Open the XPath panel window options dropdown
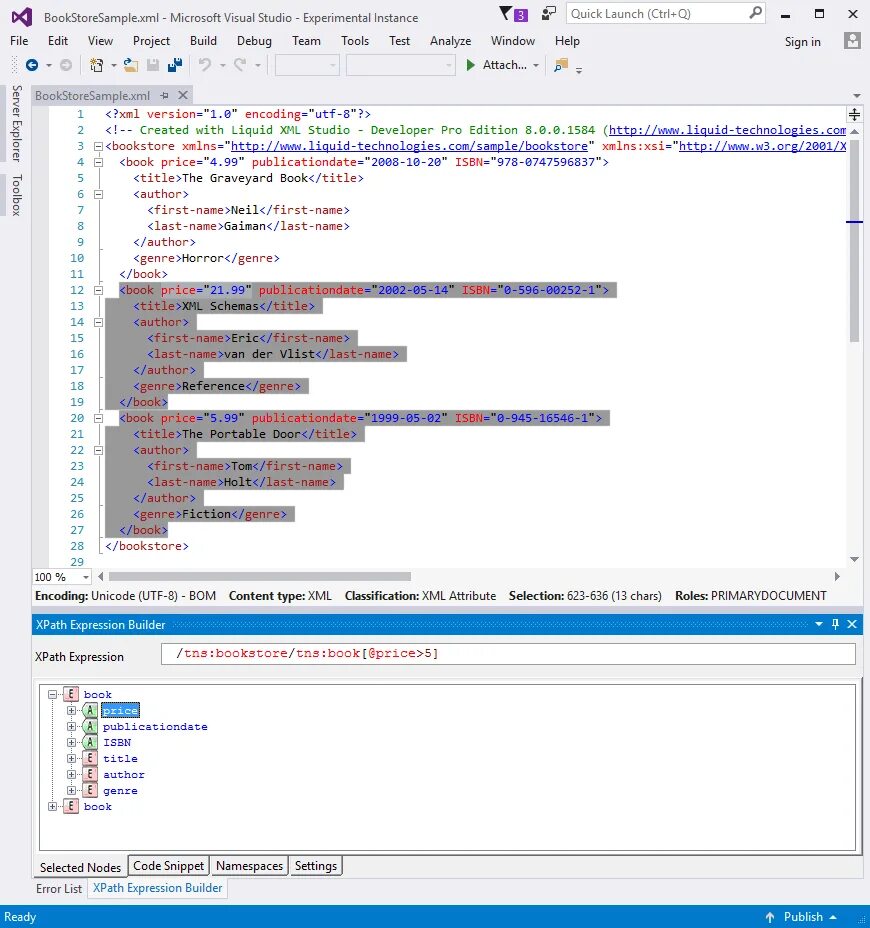870x928 pixels. point(819,624)
